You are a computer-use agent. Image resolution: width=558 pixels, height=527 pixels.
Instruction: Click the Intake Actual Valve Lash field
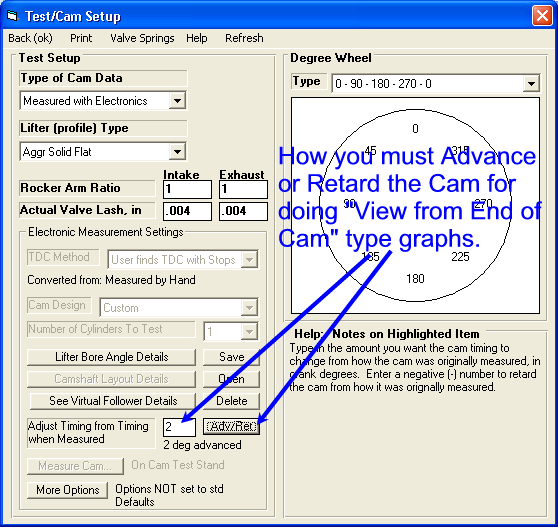coord(187,211)
